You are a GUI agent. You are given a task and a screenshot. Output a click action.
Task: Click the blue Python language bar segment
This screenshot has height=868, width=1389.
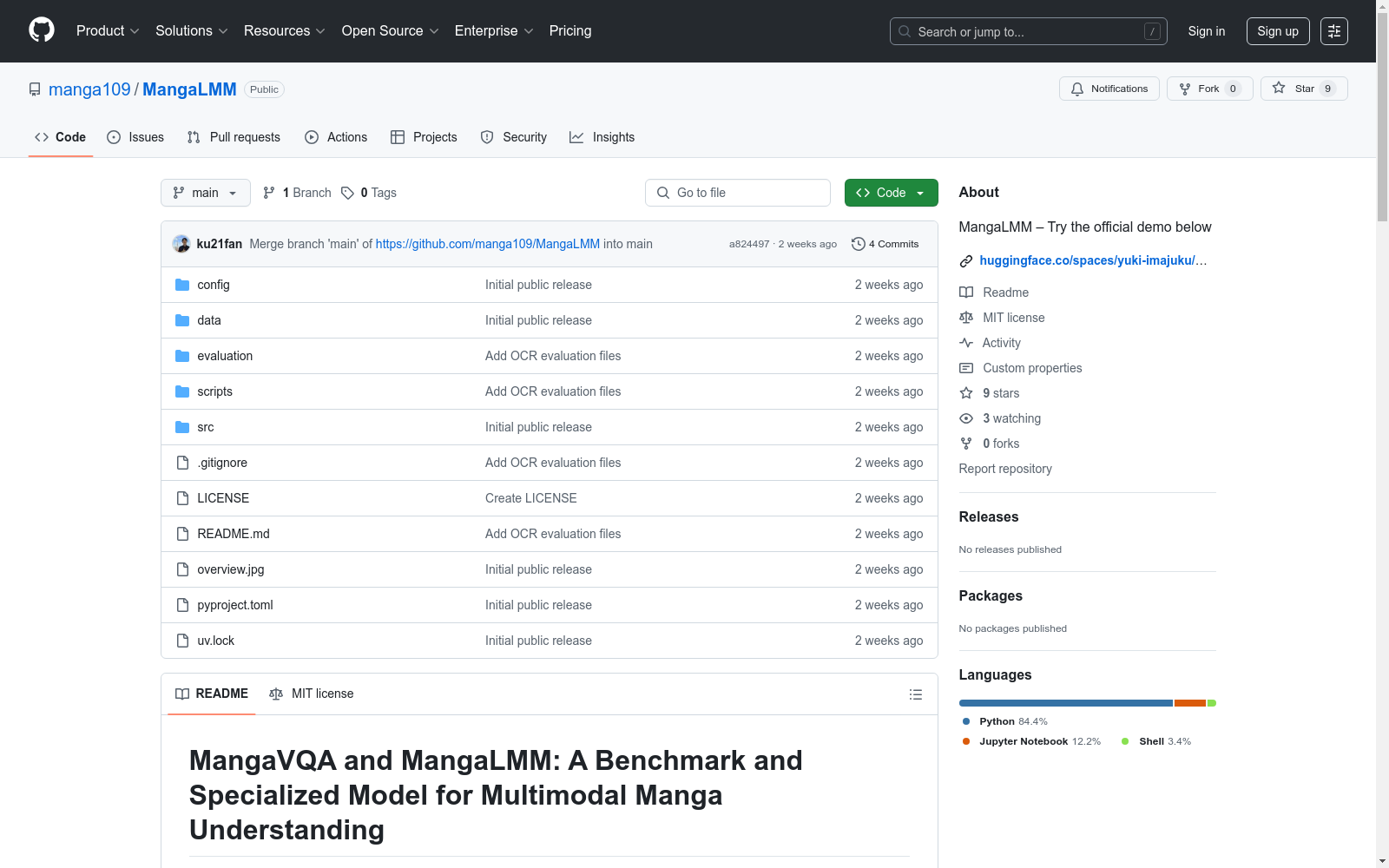[1066, 703]
